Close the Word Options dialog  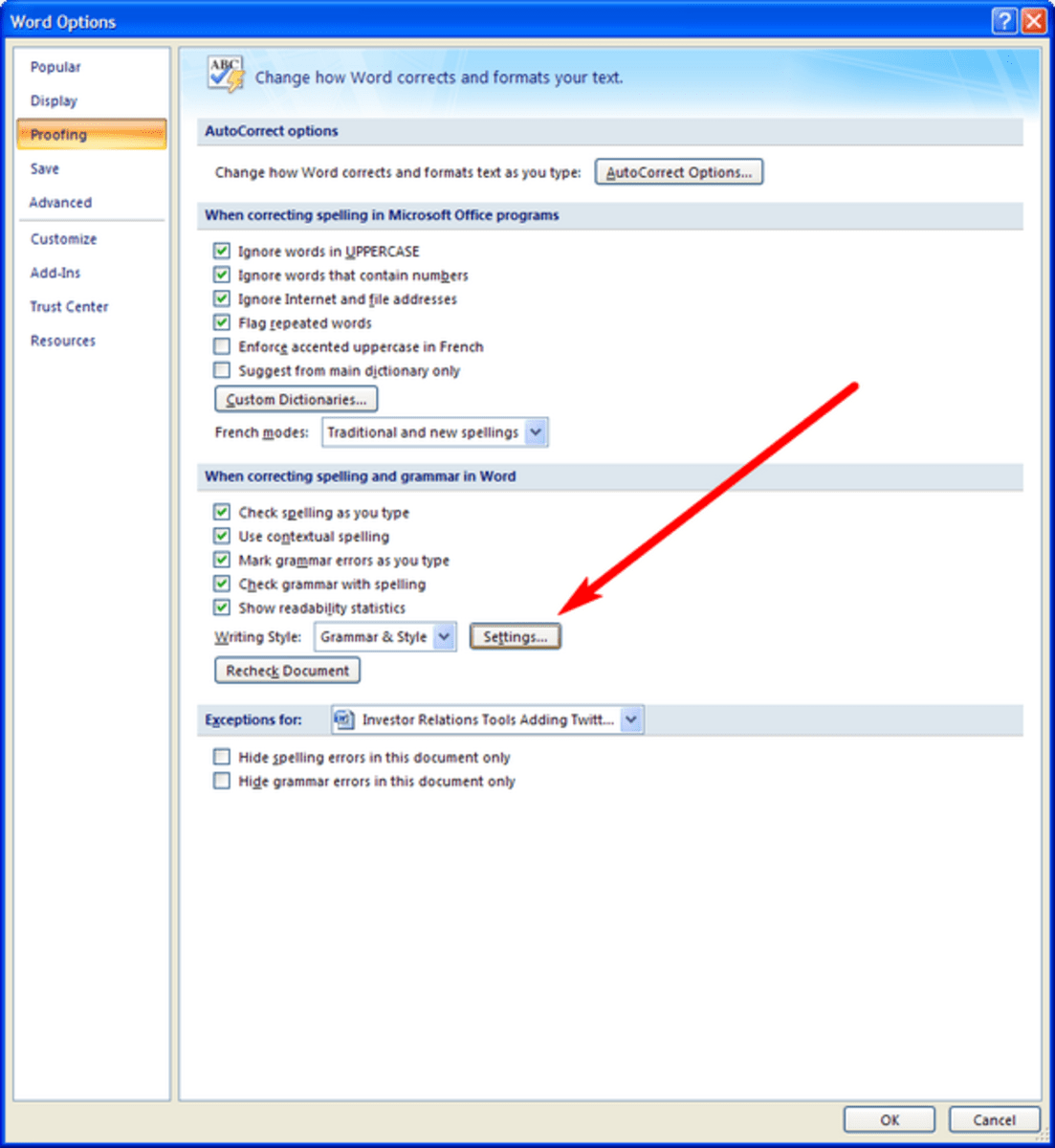click(x=1034, y=21)
